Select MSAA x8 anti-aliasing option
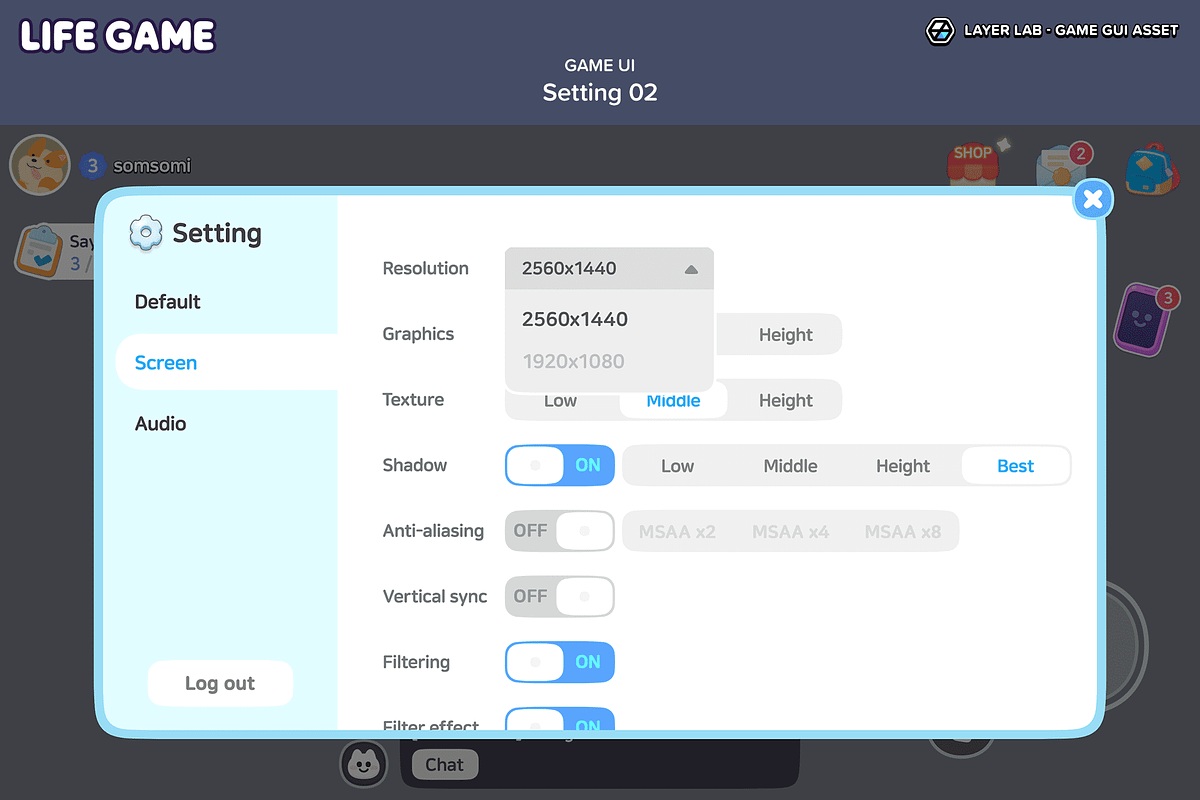Image resolution: width=1200 pixels, height=800 pixels. click(x=903, y=532)
